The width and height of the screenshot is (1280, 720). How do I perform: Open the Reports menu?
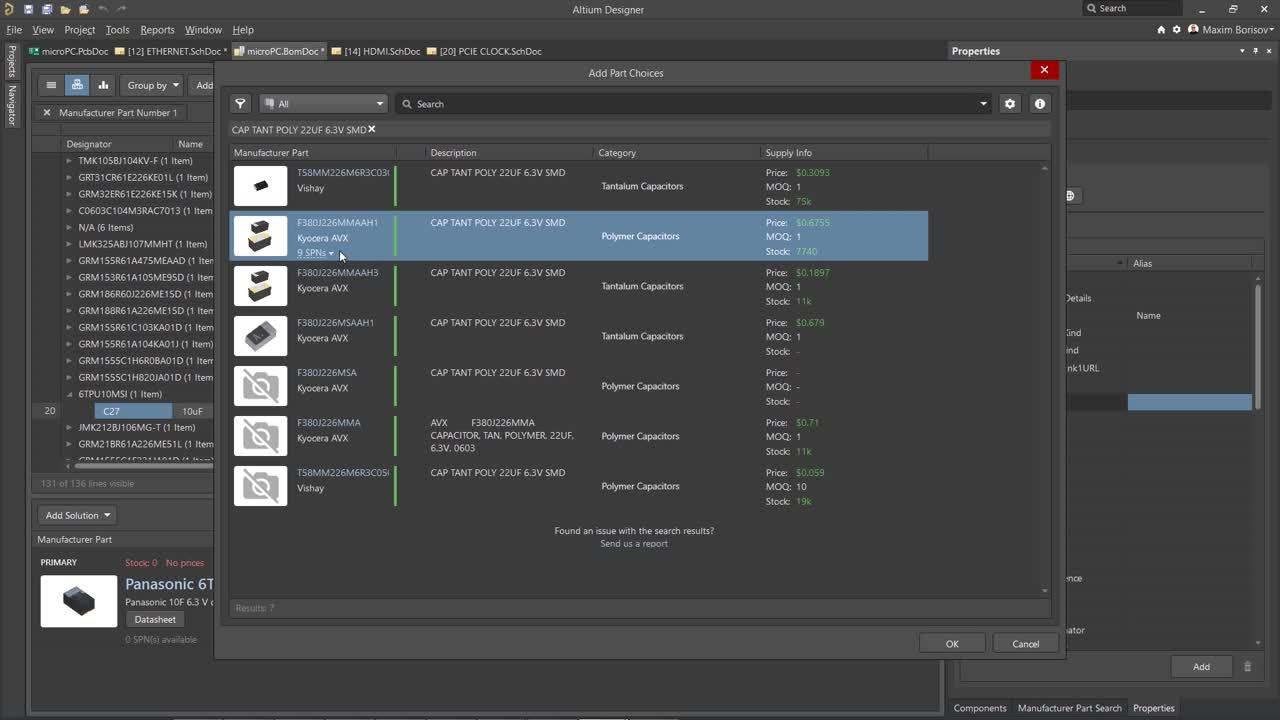click(x=157, y=30)
